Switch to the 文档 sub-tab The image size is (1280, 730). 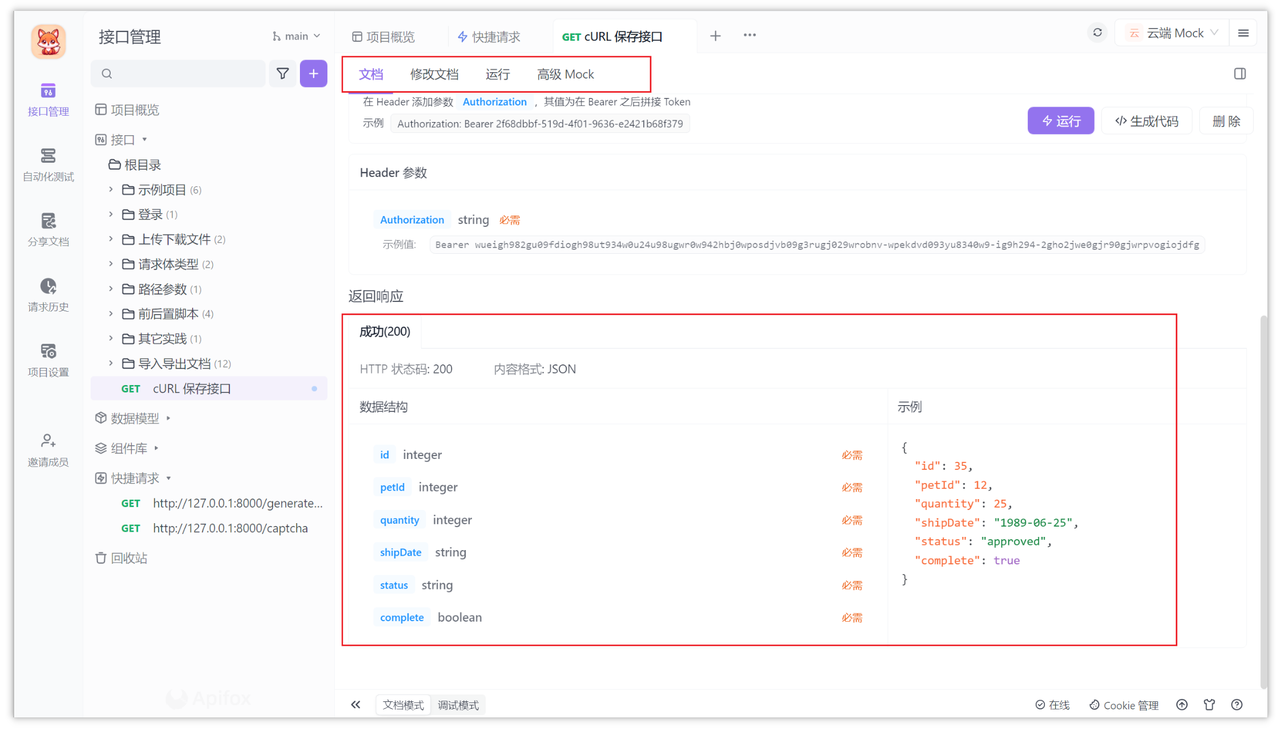pos(371,74)
